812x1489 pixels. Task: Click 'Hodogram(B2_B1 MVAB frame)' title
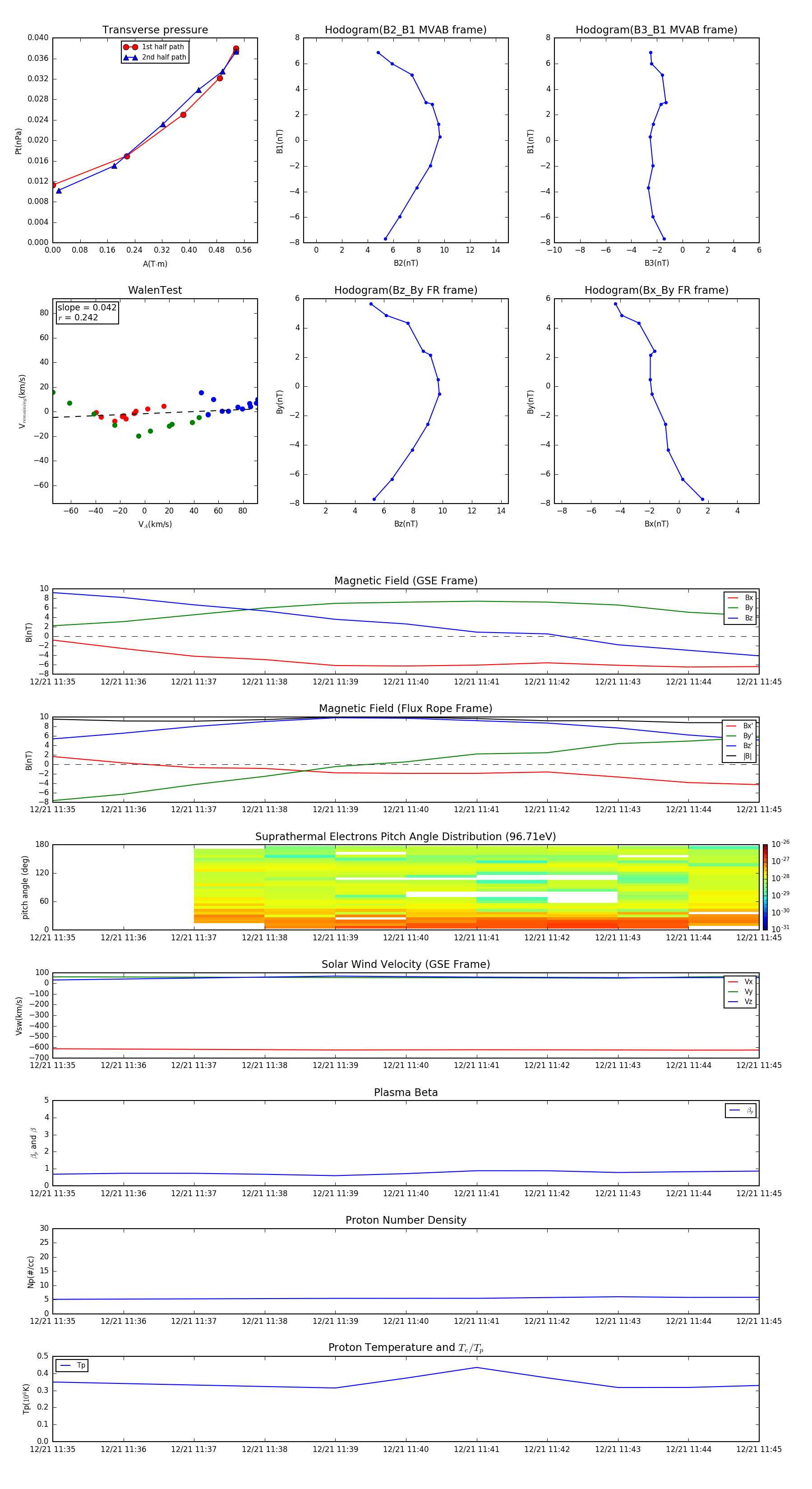[x=406, y=29]
